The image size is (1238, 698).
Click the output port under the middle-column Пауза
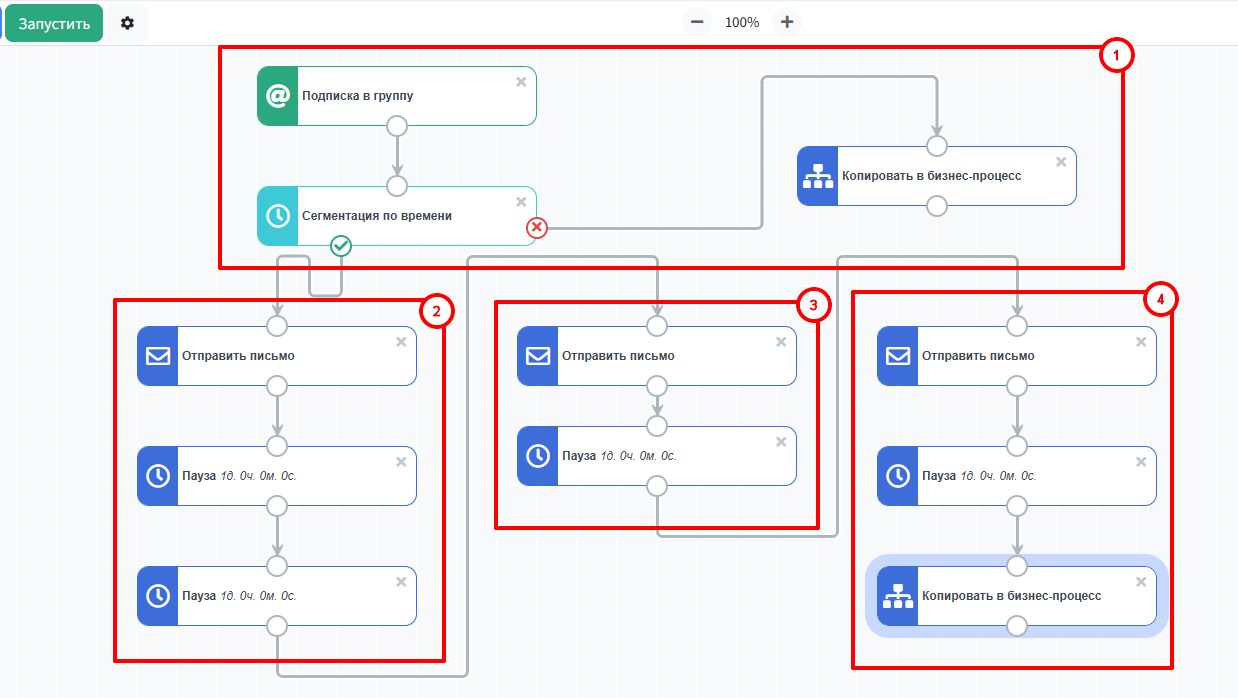pyautogui.click(x=657, y=486)
